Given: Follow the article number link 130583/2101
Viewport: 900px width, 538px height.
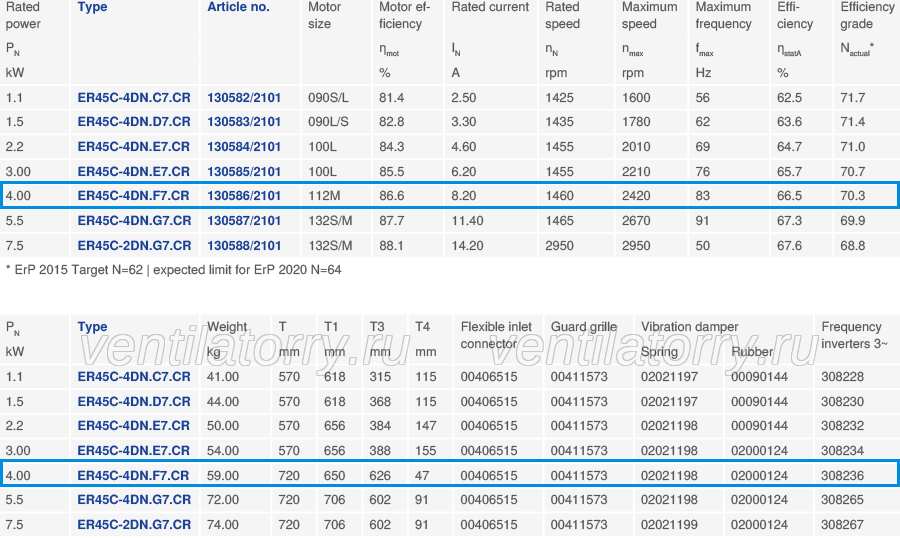Looking at the screenshot, I should coord(244,122).
